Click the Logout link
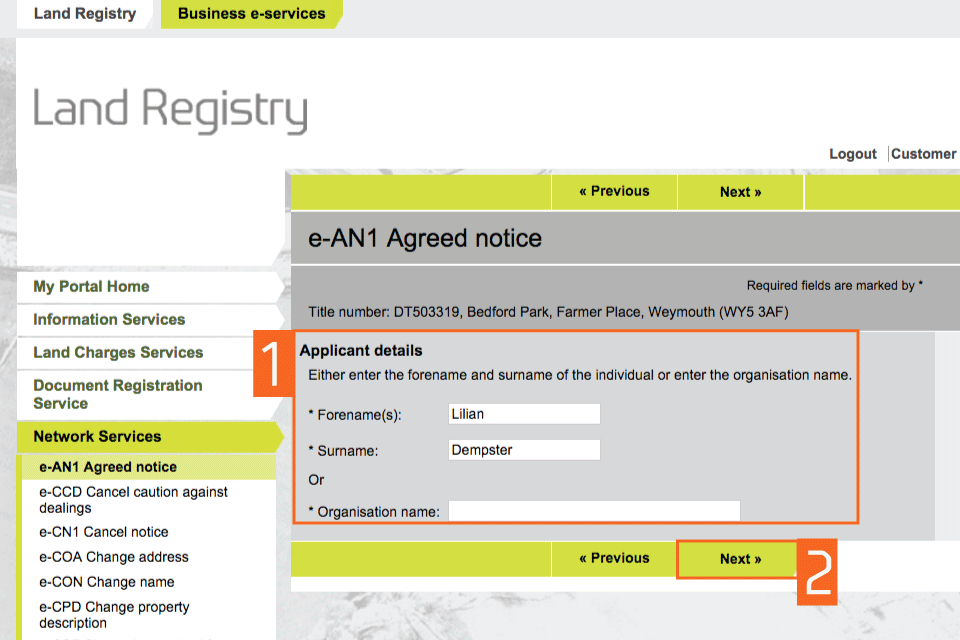The width and height of the screenshot is (960, 640). coord(852,154)
